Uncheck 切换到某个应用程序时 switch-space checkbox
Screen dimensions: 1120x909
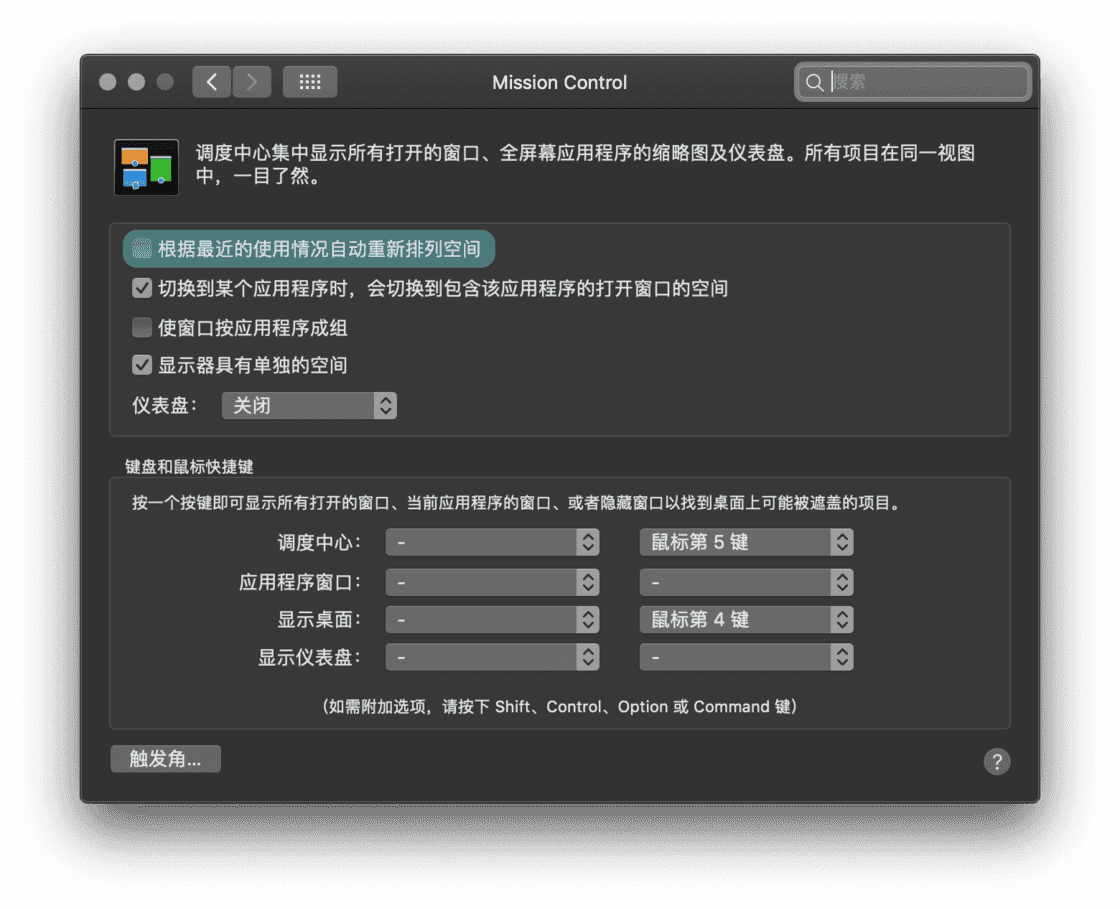(142, 288)
